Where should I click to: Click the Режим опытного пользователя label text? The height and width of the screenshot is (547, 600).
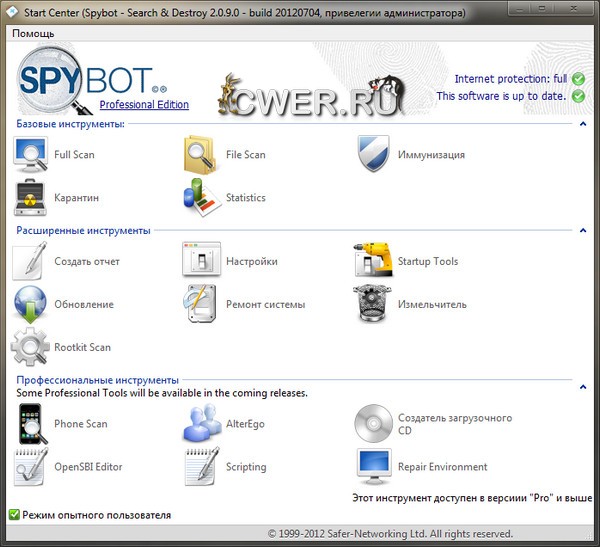click(x=96, y=515)
